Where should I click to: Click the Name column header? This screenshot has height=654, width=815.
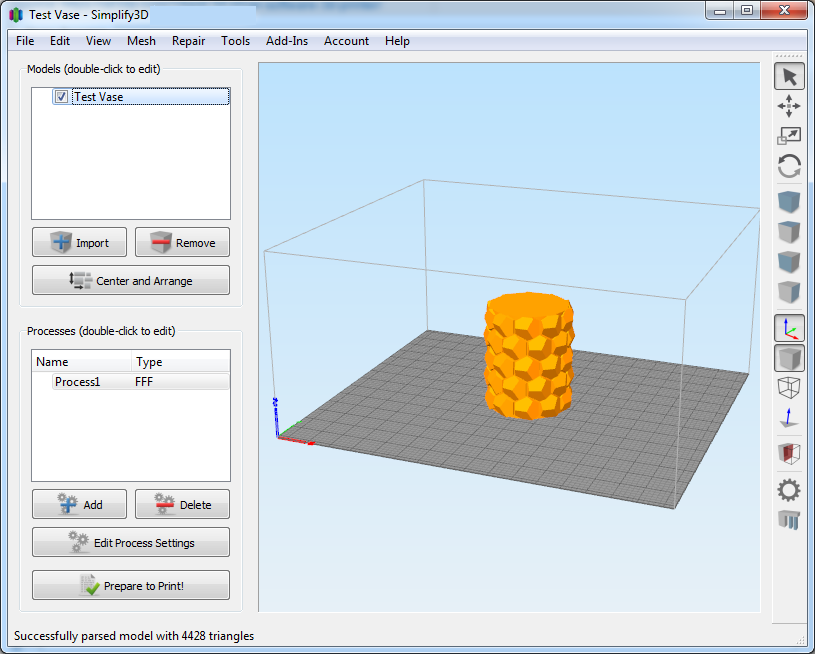(x=82, y=362)
